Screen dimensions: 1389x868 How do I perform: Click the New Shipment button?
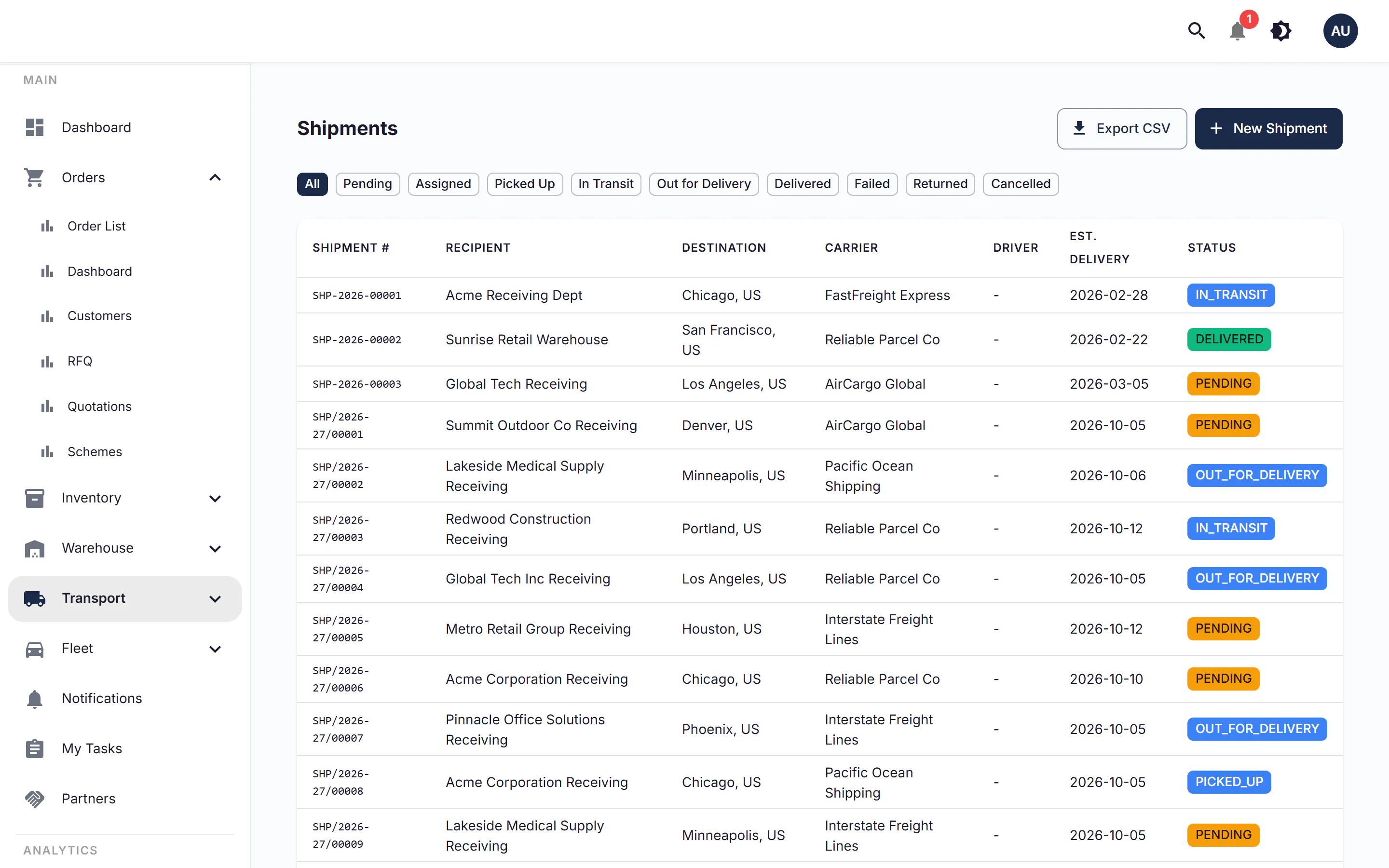click(x=1268, y=129)
